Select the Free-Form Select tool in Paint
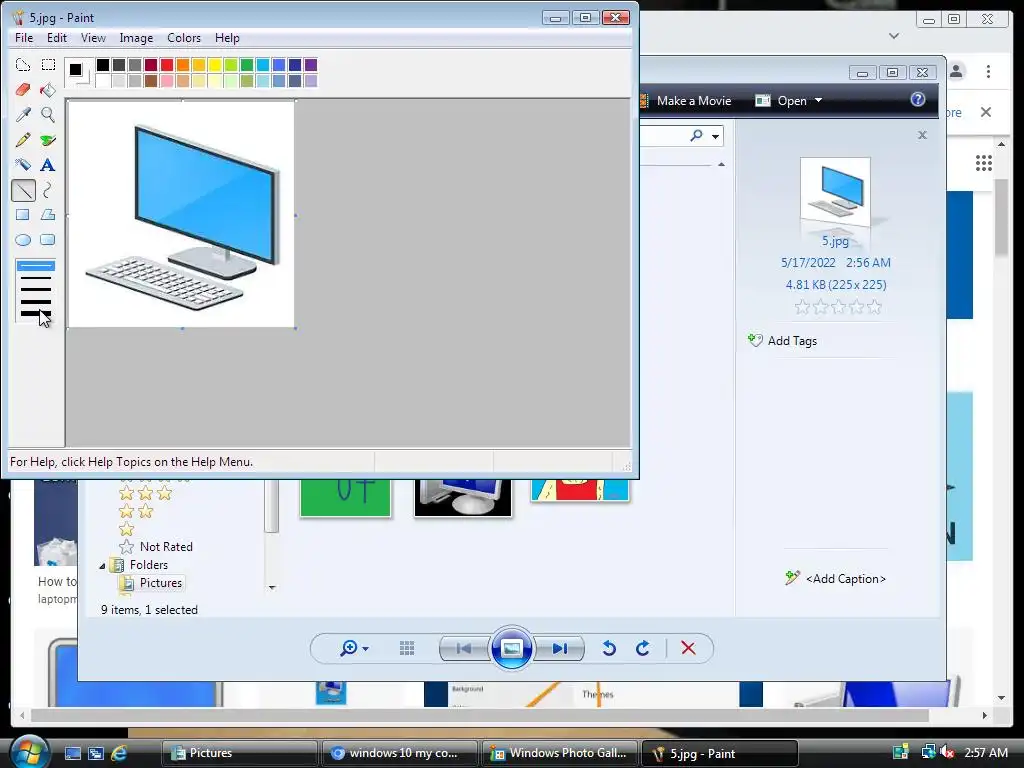Screen dimensions: 1024x768 23,65
